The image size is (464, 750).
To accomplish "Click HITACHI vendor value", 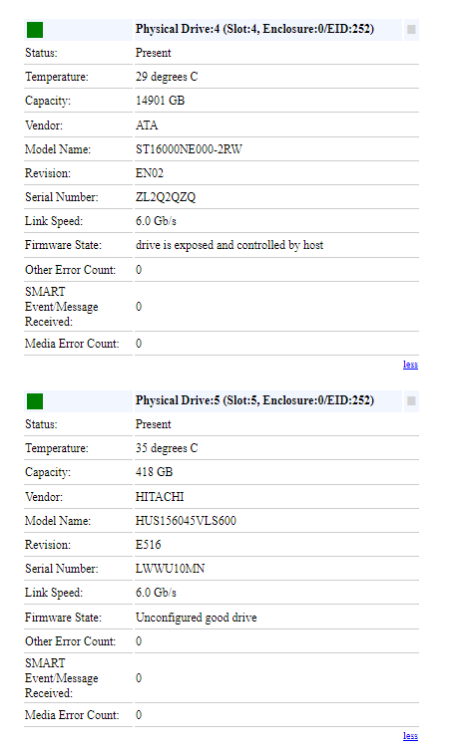I will [x=159, y=497].
